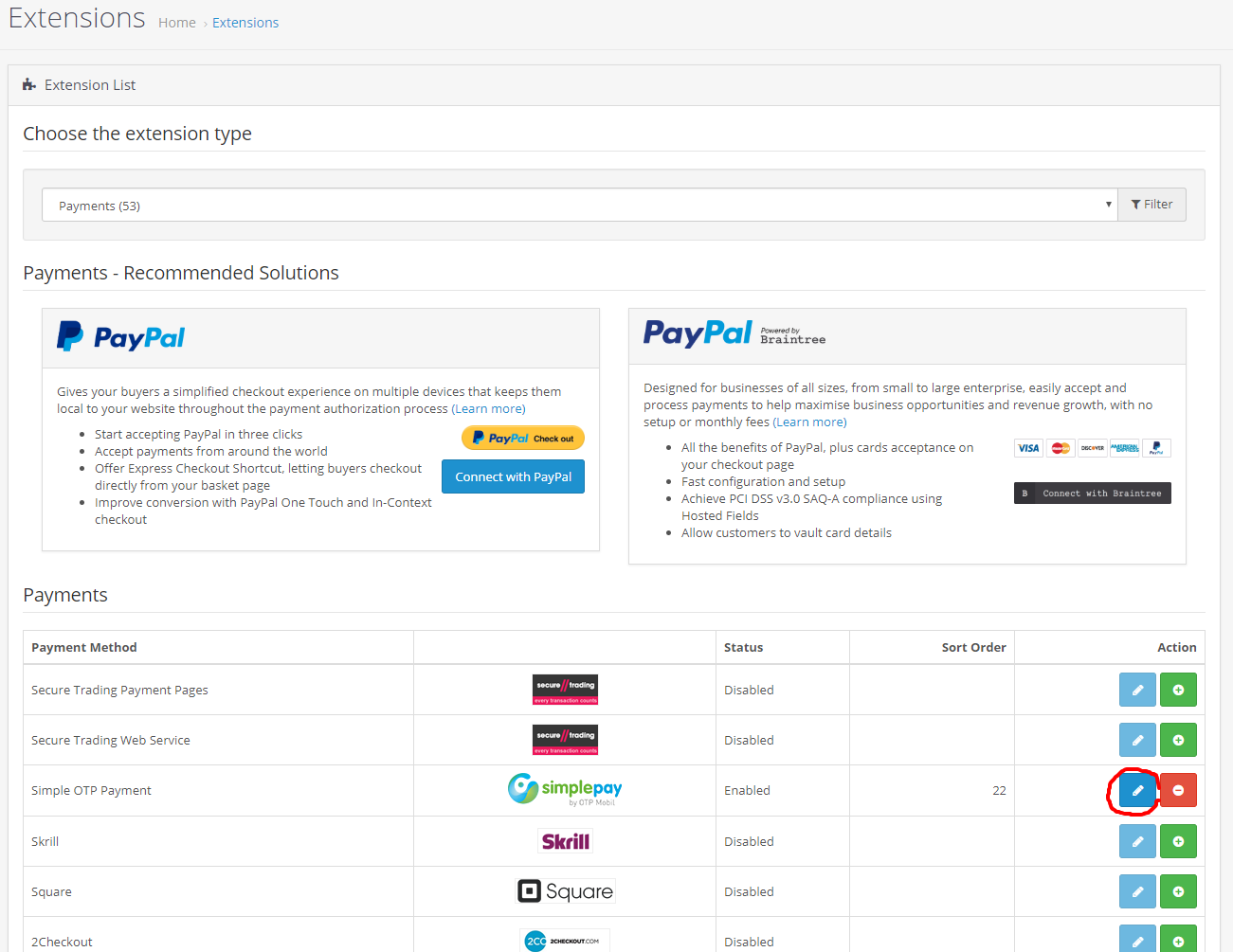Click the PayPal logo in first recommended card

point(120,337)
